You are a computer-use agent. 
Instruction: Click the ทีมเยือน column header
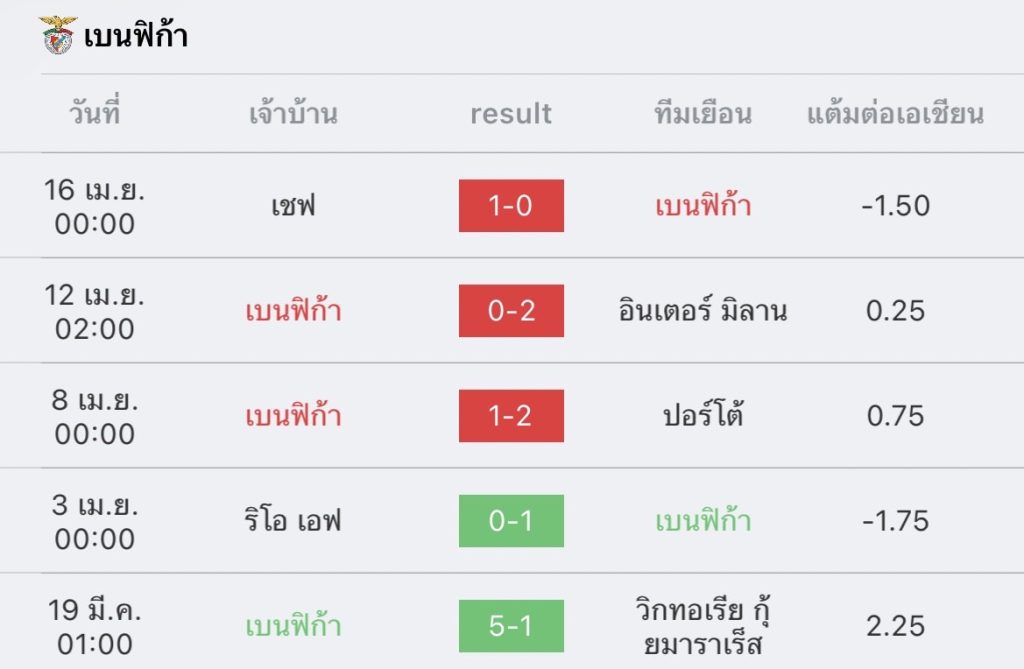[702, 114]
